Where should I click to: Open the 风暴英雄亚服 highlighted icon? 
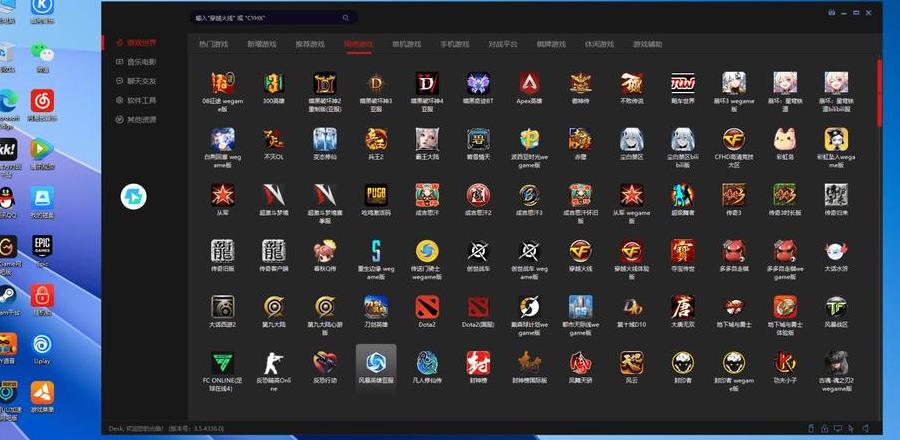376,363
